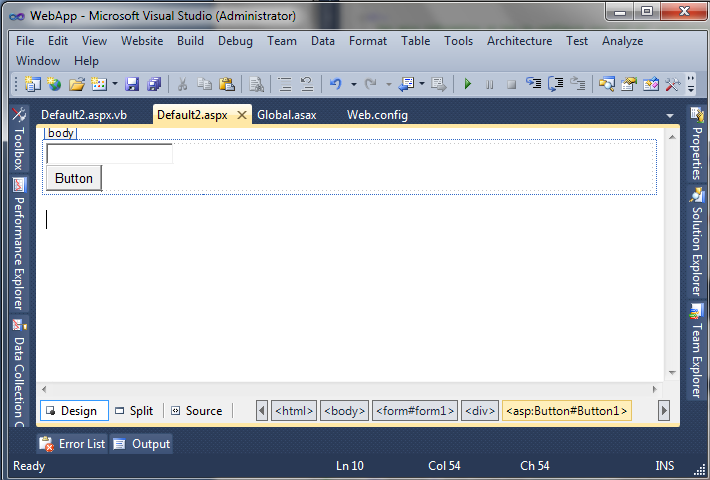The width and height of the screenshot is (710, 480).
Task: Click the New Web Site globe icon
Action: tap(54, 84)
